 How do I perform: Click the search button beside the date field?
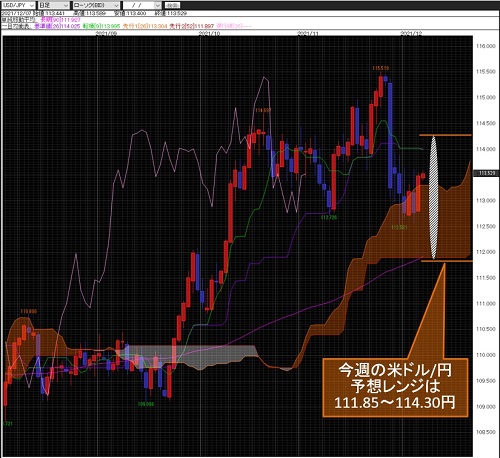tap(172, 5)
